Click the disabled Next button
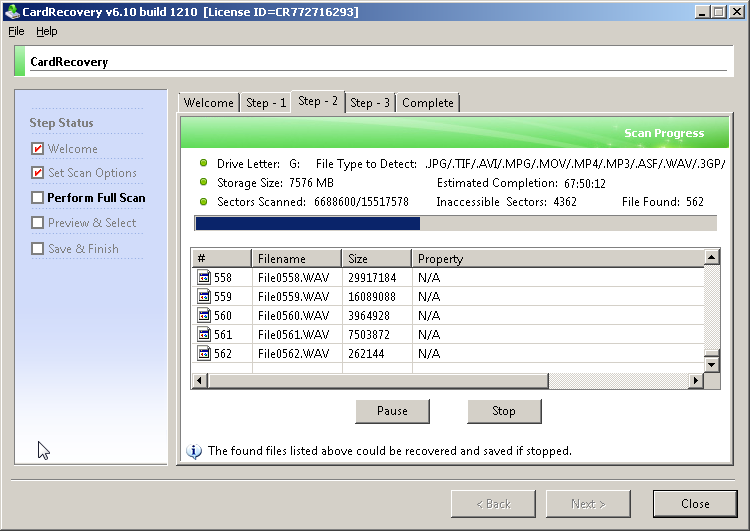The height and width of the screenshot is (531, 750). [588, 504]
